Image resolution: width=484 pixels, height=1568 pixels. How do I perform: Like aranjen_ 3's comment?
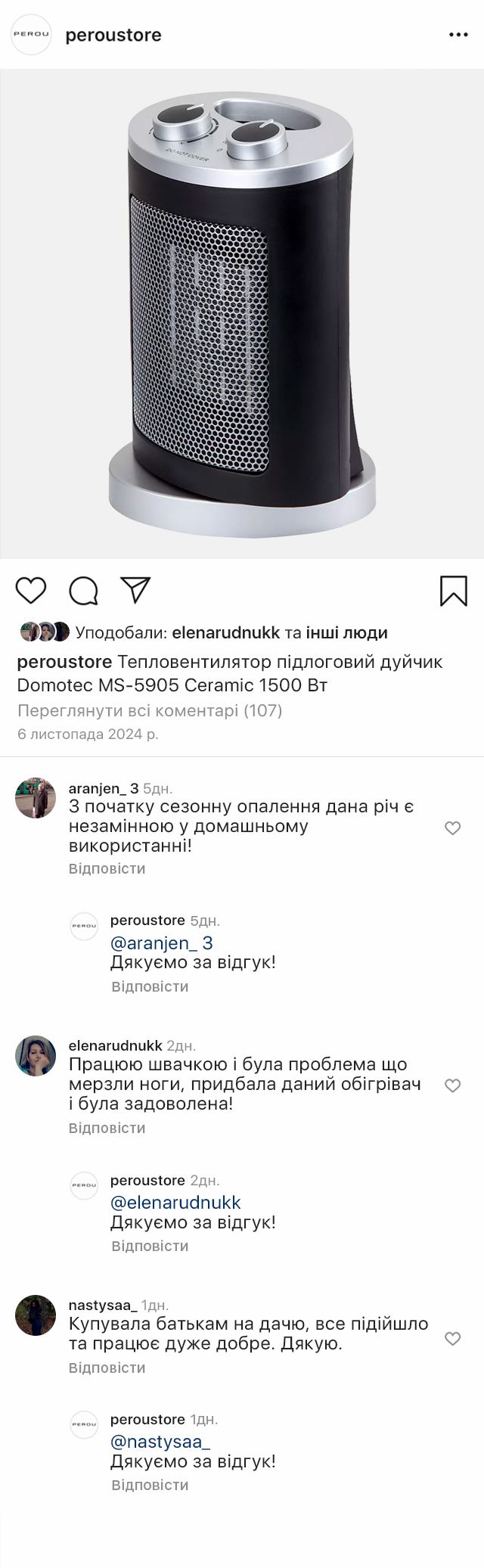tap(452, 828)
